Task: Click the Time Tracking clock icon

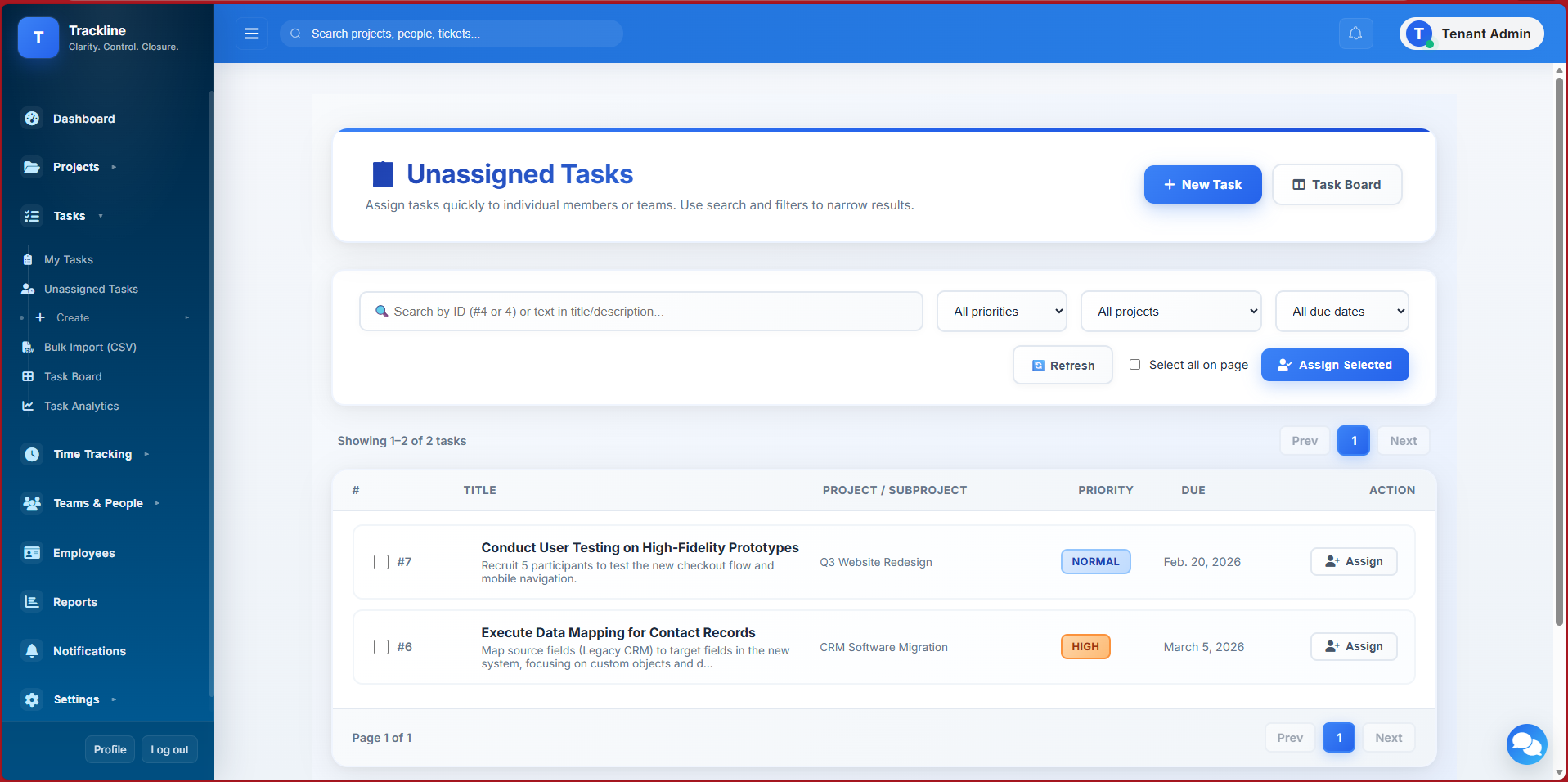Action: tap(32, 454)
